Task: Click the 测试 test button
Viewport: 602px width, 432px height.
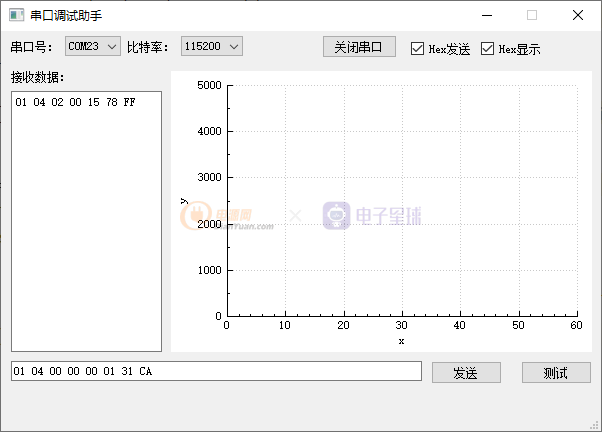Action: coord(555,372)
